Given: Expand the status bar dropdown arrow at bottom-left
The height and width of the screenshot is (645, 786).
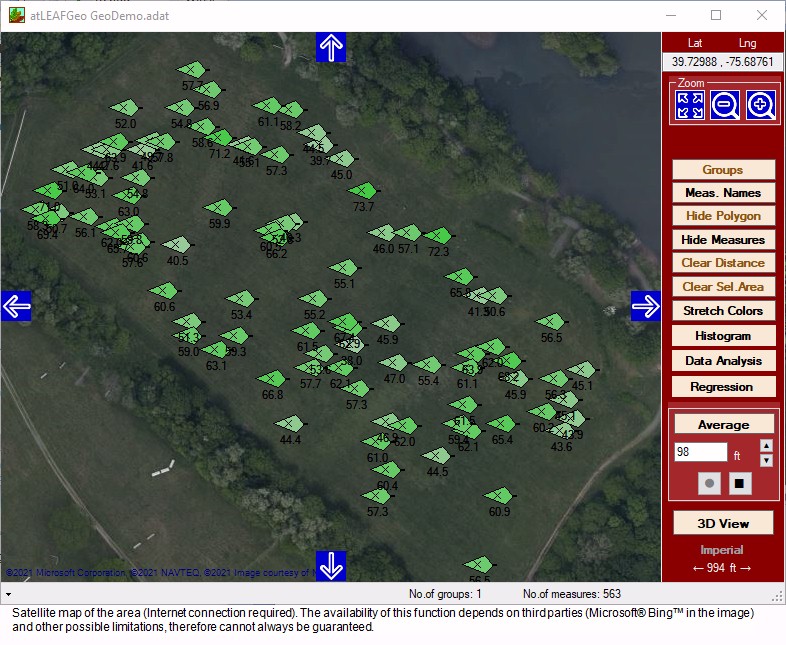Looking at the screenshot, I should pos(7,594).
